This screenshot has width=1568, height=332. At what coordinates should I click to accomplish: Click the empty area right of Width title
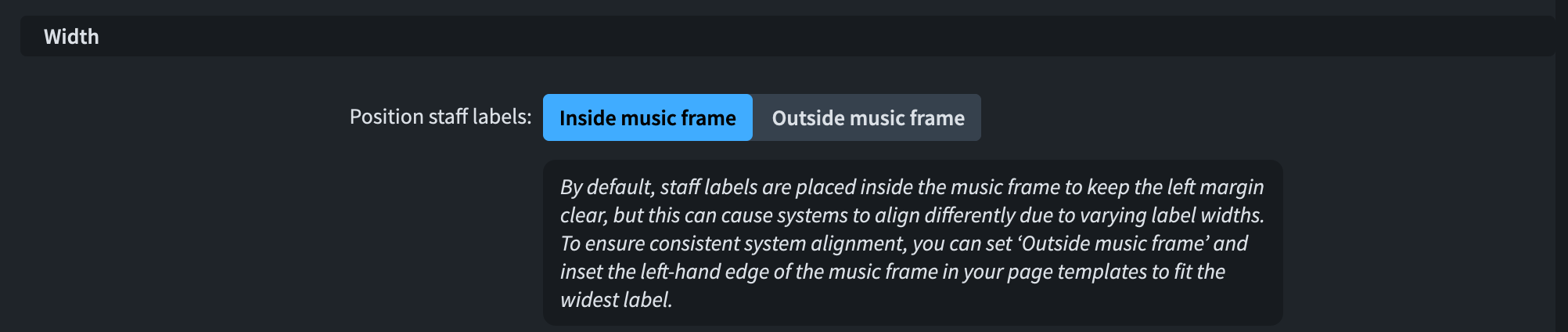(782, 36)
